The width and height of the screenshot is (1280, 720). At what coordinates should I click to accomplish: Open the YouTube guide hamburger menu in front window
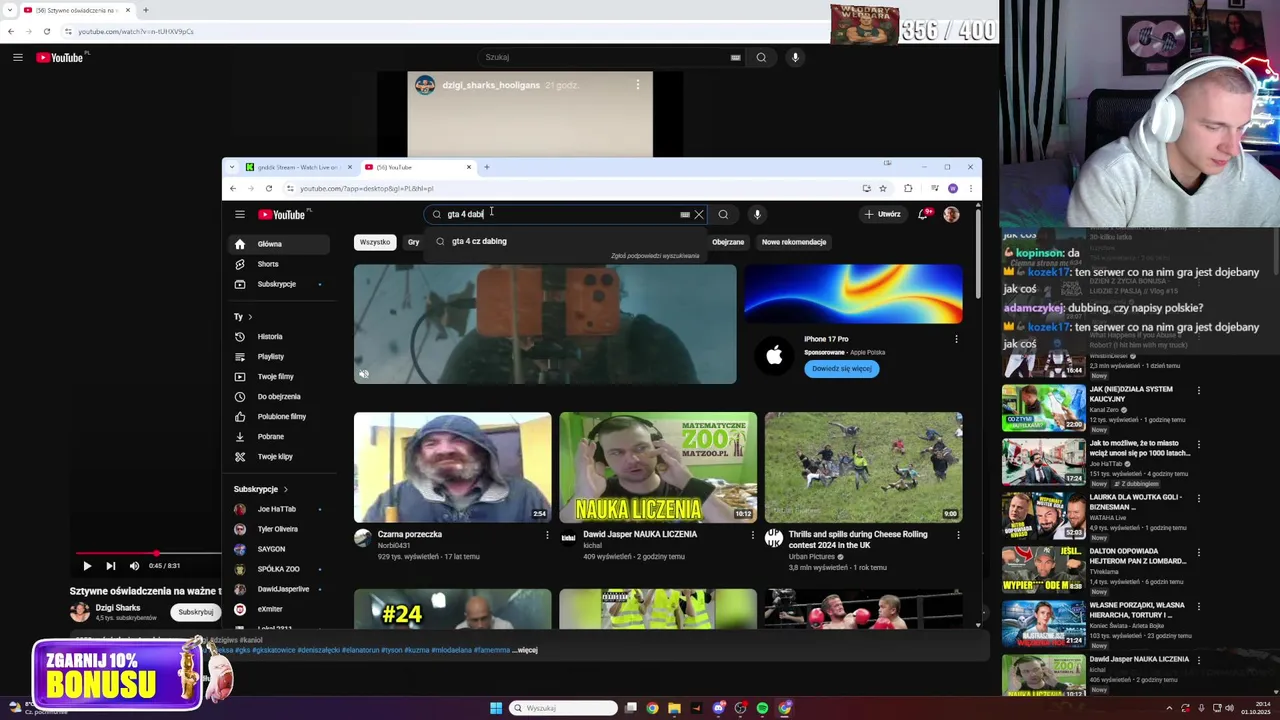tap(240, 214)
